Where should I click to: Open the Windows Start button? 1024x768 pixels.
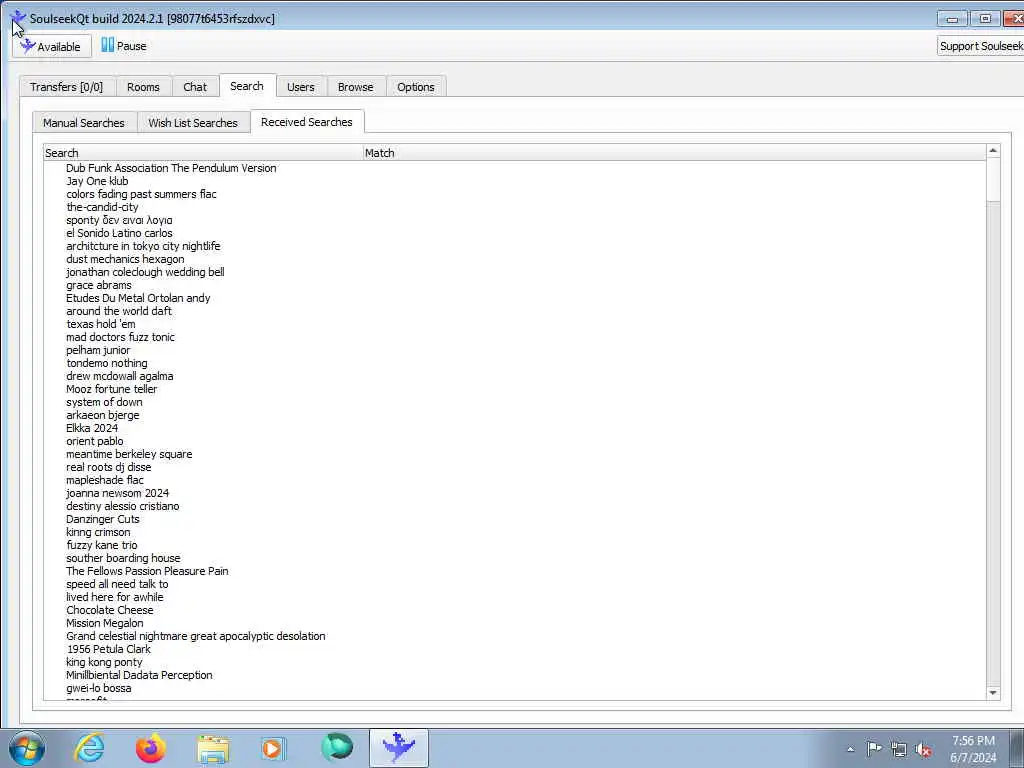tap(27, 748)
